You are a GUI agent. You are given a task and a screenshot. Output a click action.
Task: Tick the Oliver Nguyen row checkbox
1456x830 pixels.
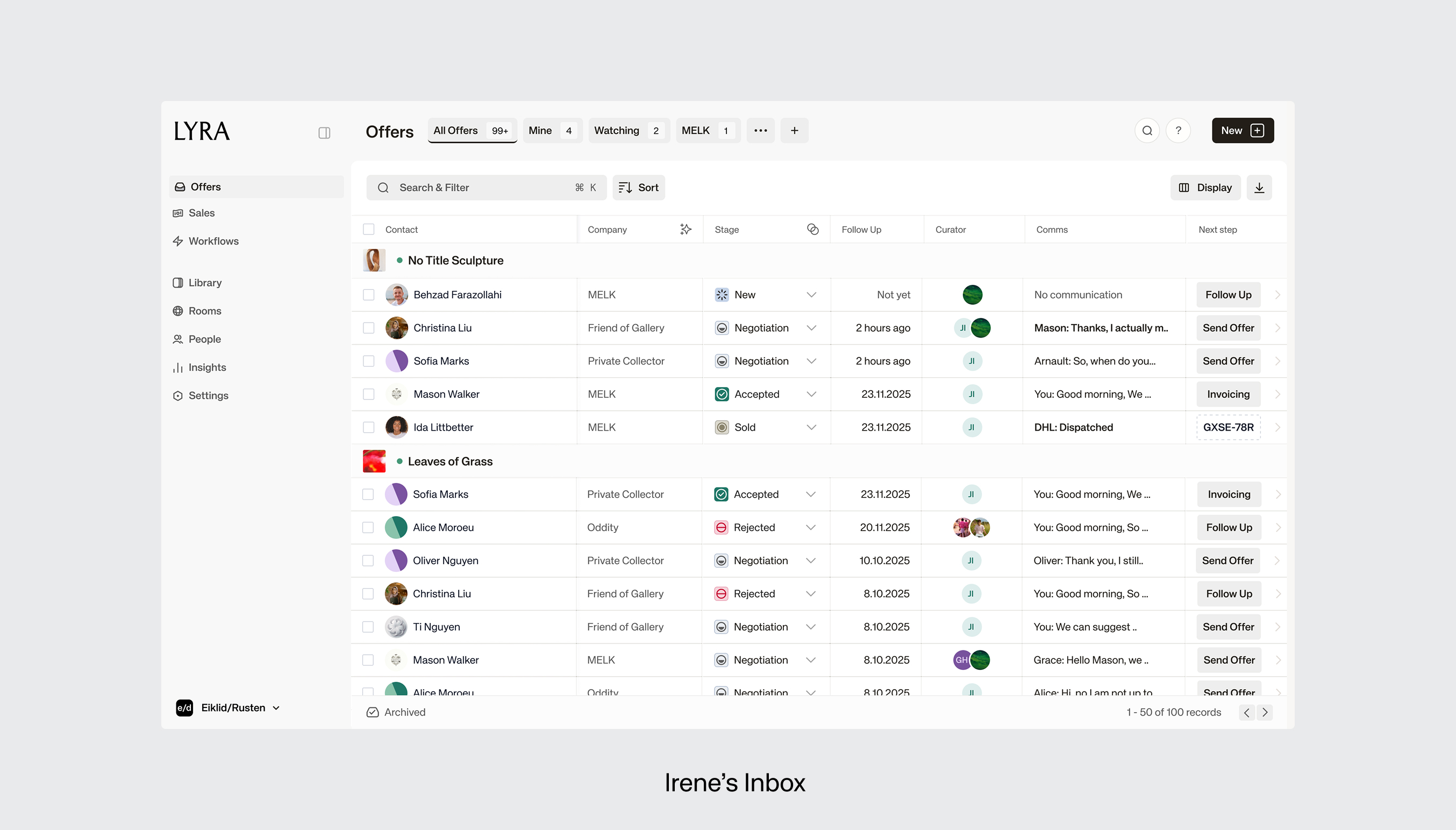pyautogui.click(x=368, y=560)
